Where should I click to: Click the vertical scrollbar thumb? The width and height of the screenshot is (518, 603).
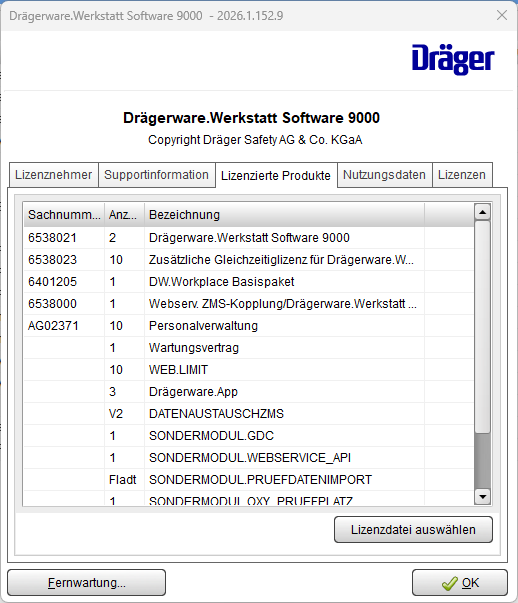click(x=482, y=327)
